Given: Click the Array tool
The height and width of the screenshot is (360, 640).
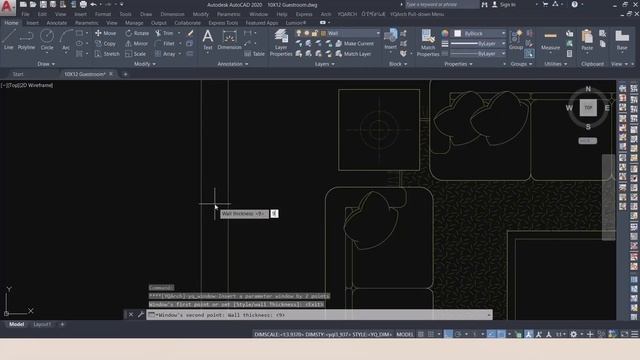Looking at the screenshot, I should (x=165, y=53).
